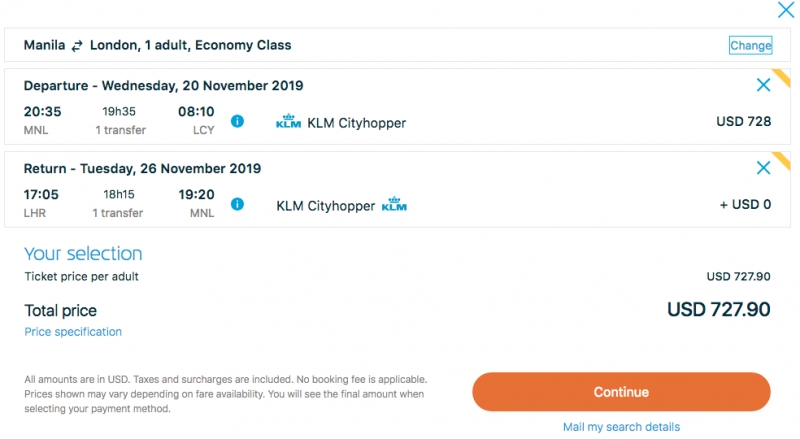
Task: Click the yellow corner ribbon on the return card
Action: pyautogui.click(x=782, y=161)
